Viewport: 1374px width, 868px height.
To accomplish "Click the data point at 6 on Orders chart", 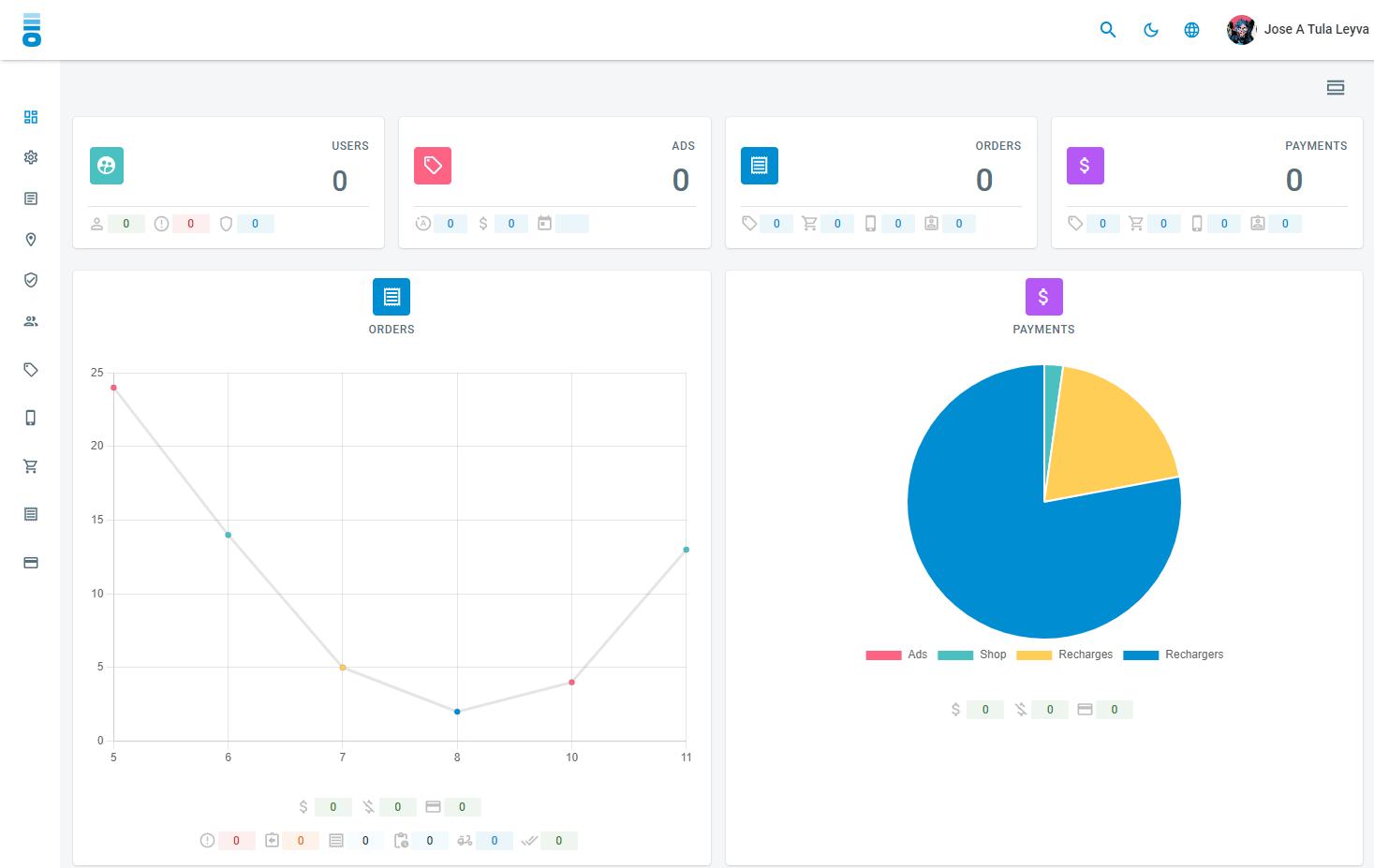I will click(229, 536).
